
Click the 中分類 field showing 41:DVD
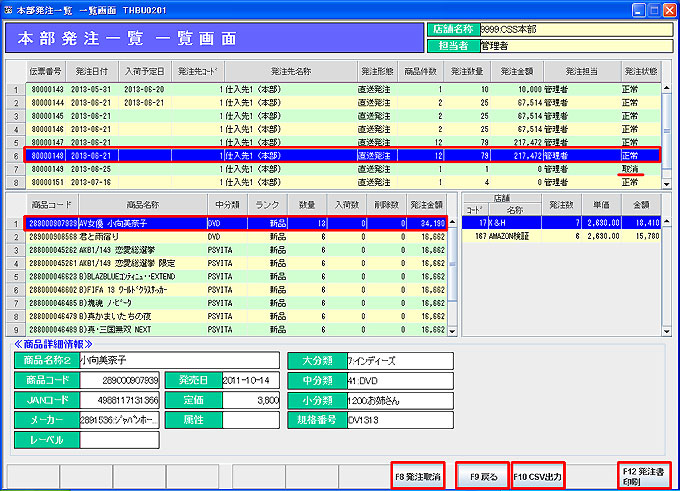click(x=400, y=380)
